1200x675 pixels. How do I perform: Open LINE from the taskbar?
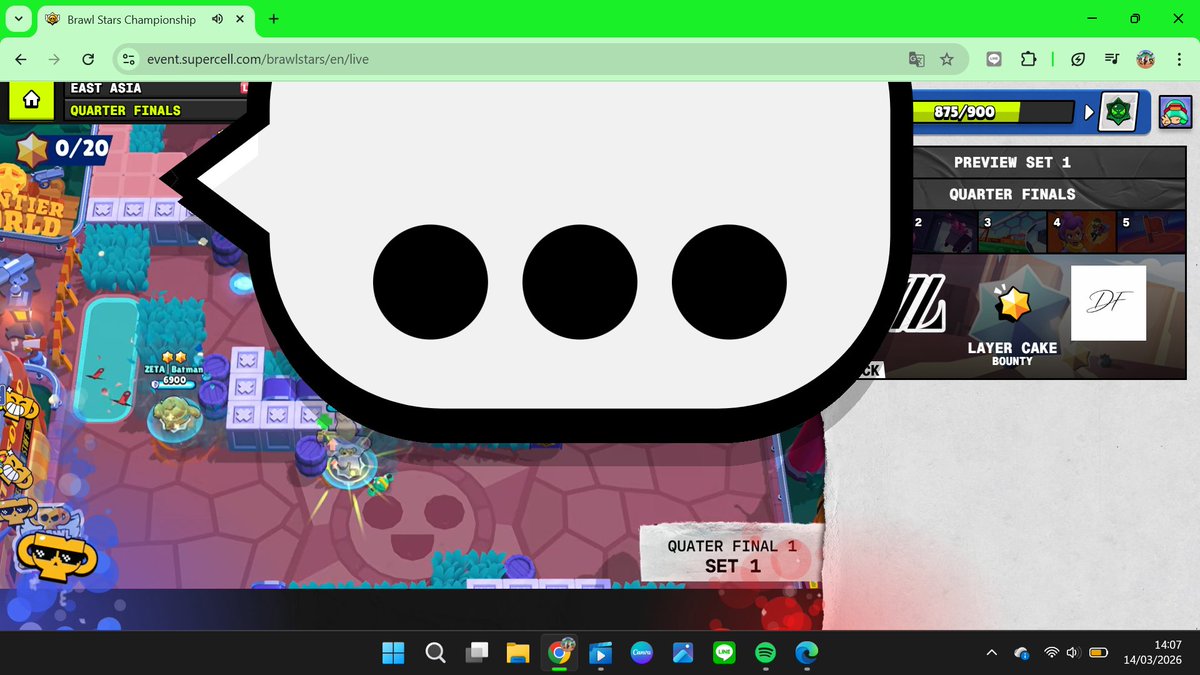click(x=724, y=653)
